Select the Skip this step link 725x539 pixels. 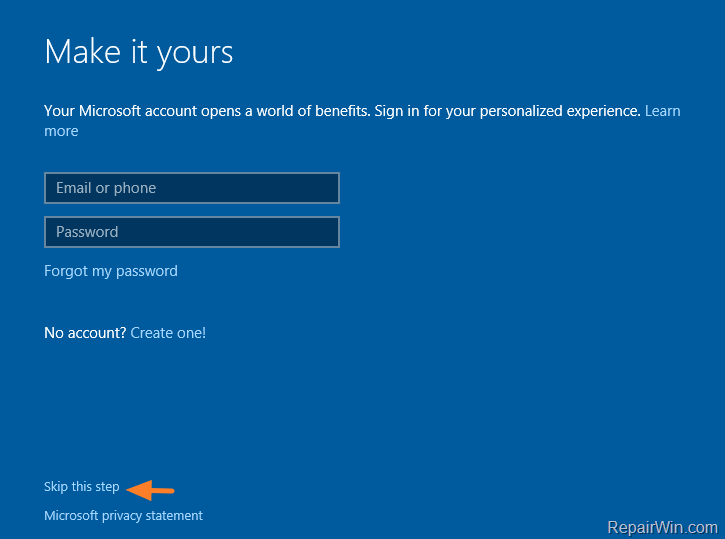click(x=82, y=487)
